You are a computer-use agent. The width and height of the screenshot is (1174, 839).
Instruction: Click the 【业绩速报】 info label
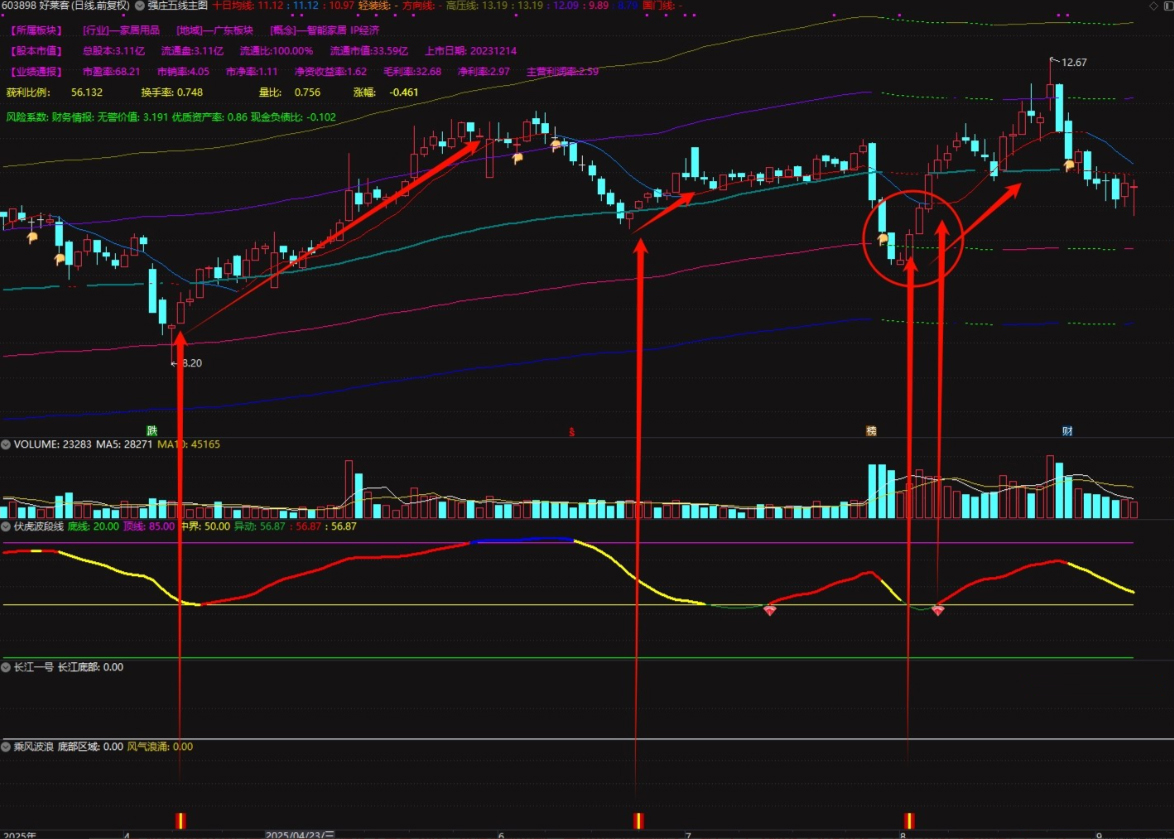point(37,72)
